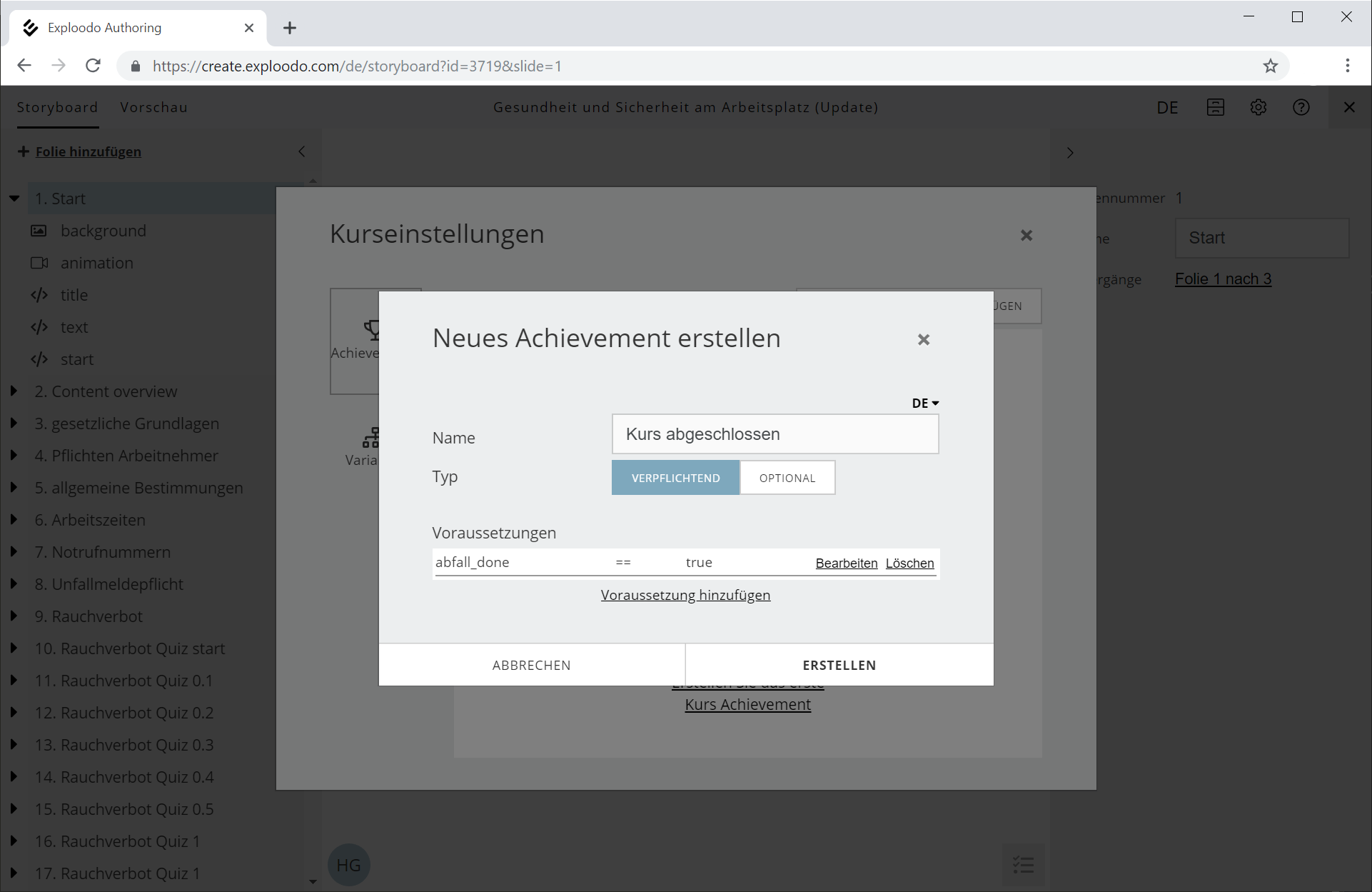This screenshot has height=892, width=1372.
Task: Open browser three-dot menu
Action: (x=1347, y=66)
